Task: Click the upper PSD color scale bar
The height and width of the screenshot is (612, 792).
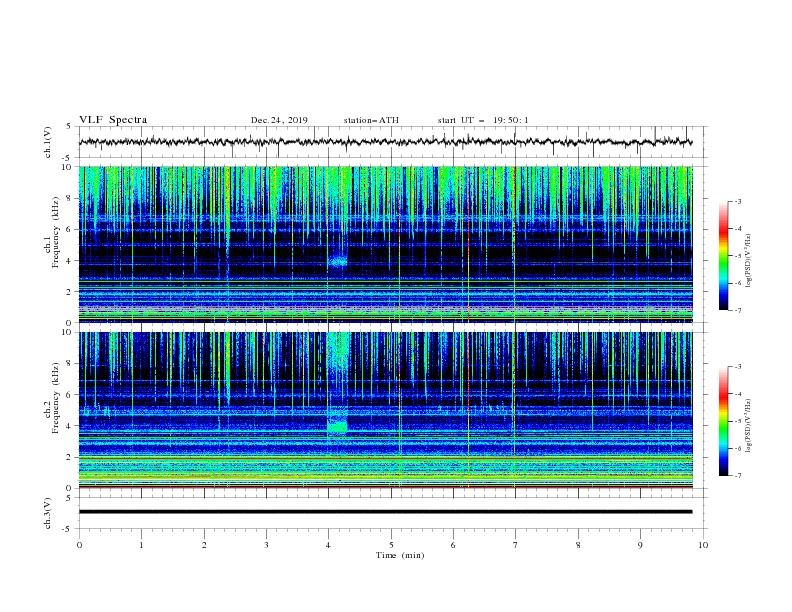Action: point(724,256)
